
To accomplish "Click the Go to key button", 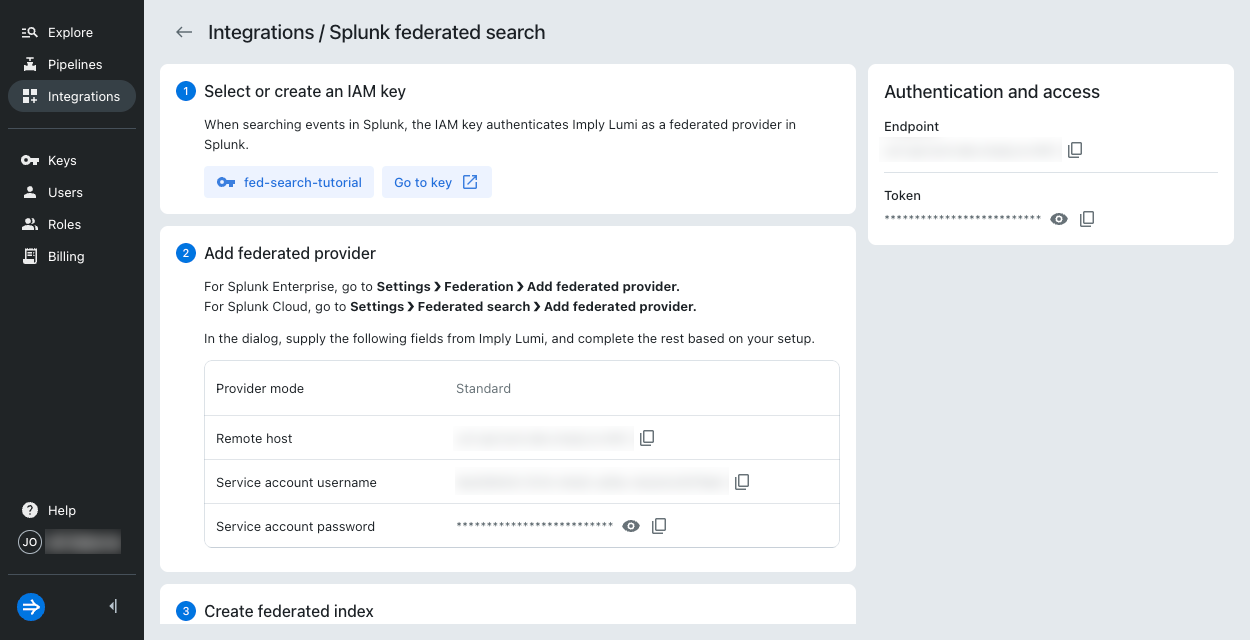I will coord(436,182).
